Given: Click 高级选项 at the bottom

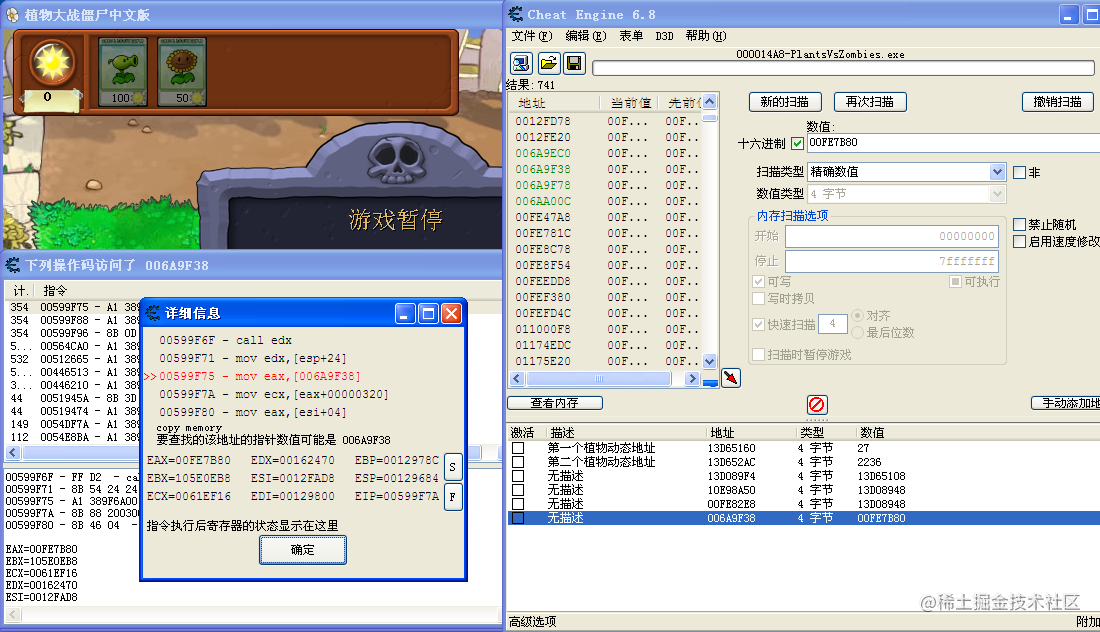Looking at the screenshot, I should click(x=532, y=621).
